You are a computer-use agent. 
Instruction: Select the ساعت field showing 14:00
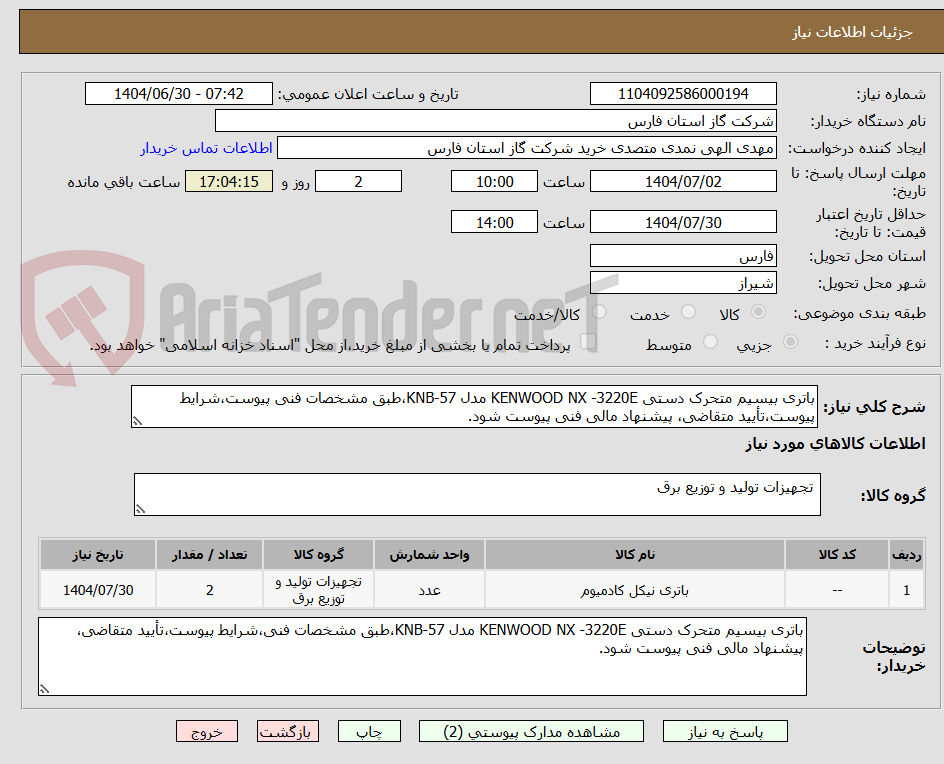495,221
